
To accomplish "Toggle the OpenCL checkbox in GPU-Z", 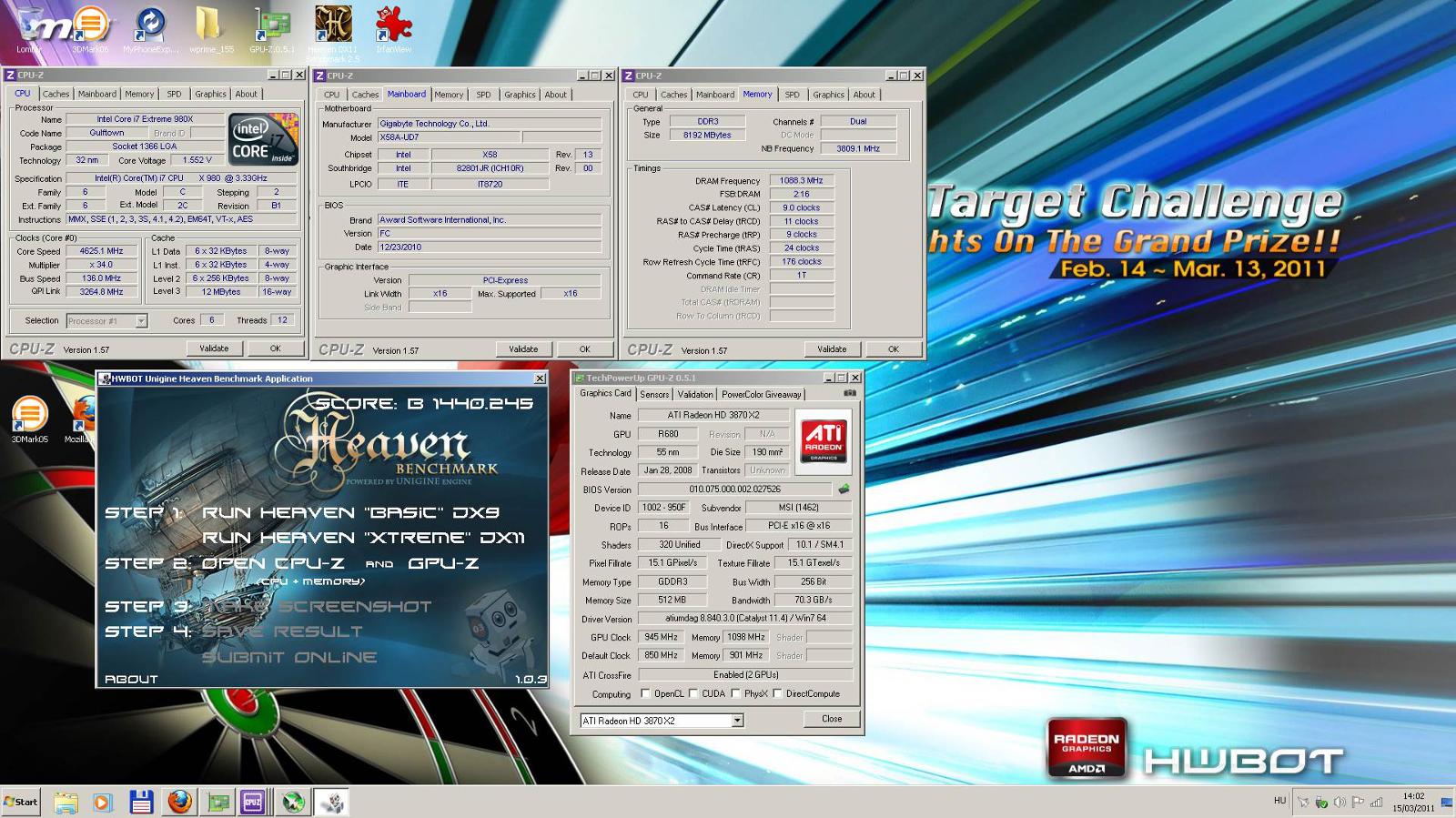I will [646, 693].
